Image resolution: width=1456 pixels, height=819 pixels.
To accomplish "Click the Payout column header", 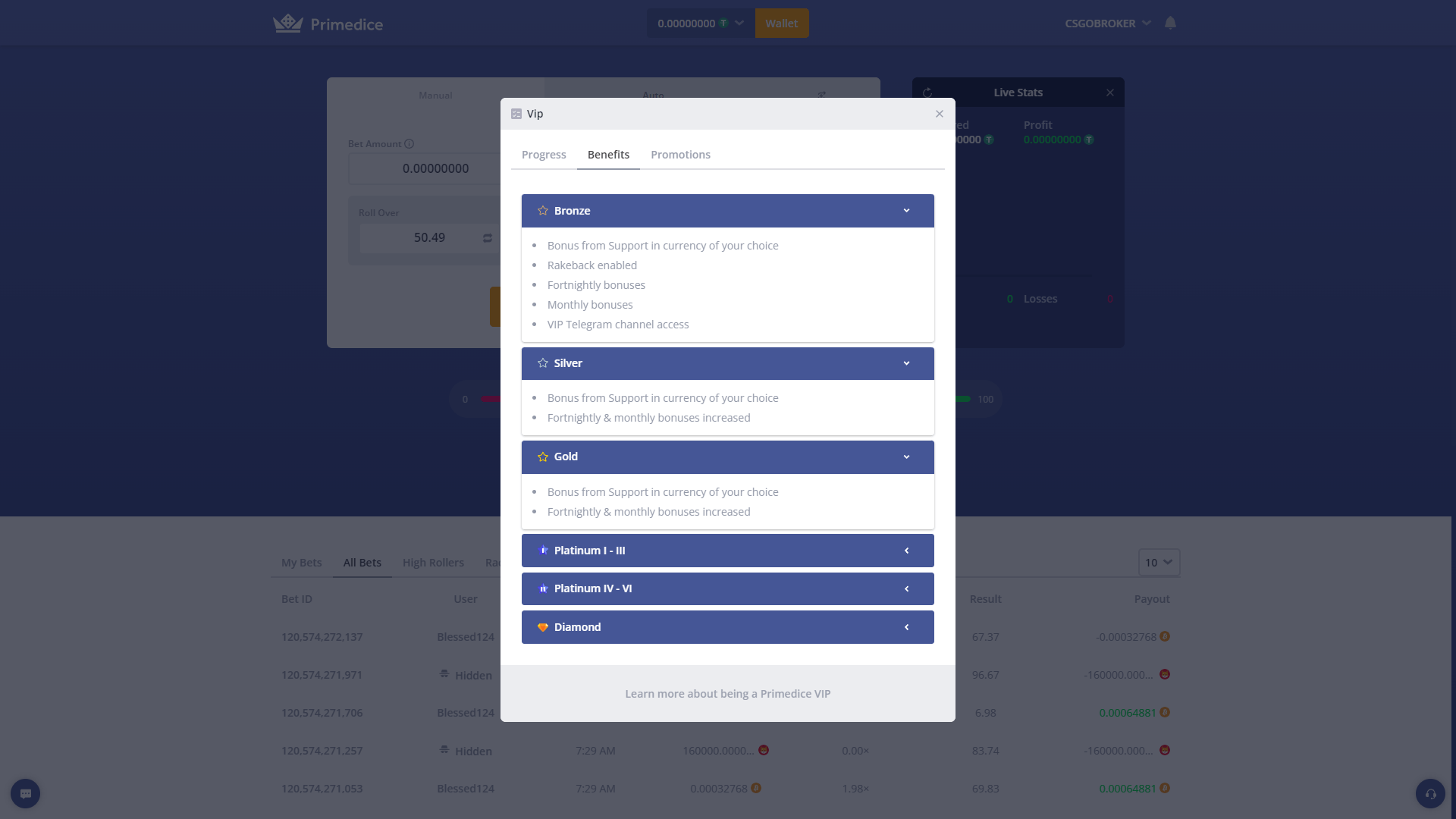I will point(1152,599).
